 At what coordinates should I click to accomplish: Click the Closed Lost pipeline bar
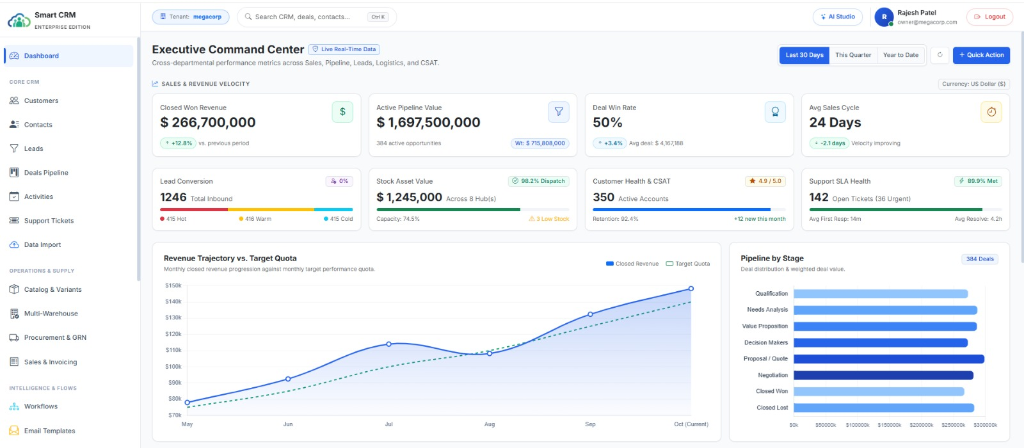[884, 408]
